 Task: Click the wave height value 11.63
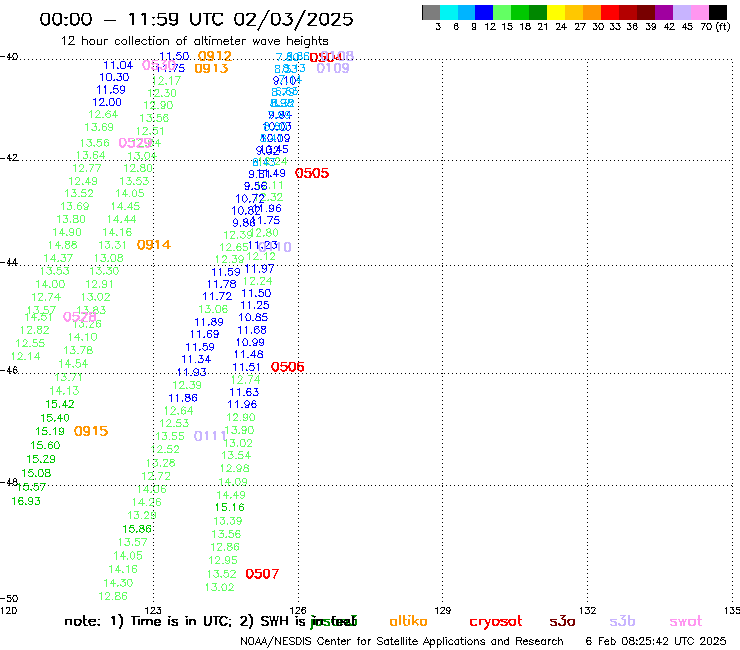(244, 392)
